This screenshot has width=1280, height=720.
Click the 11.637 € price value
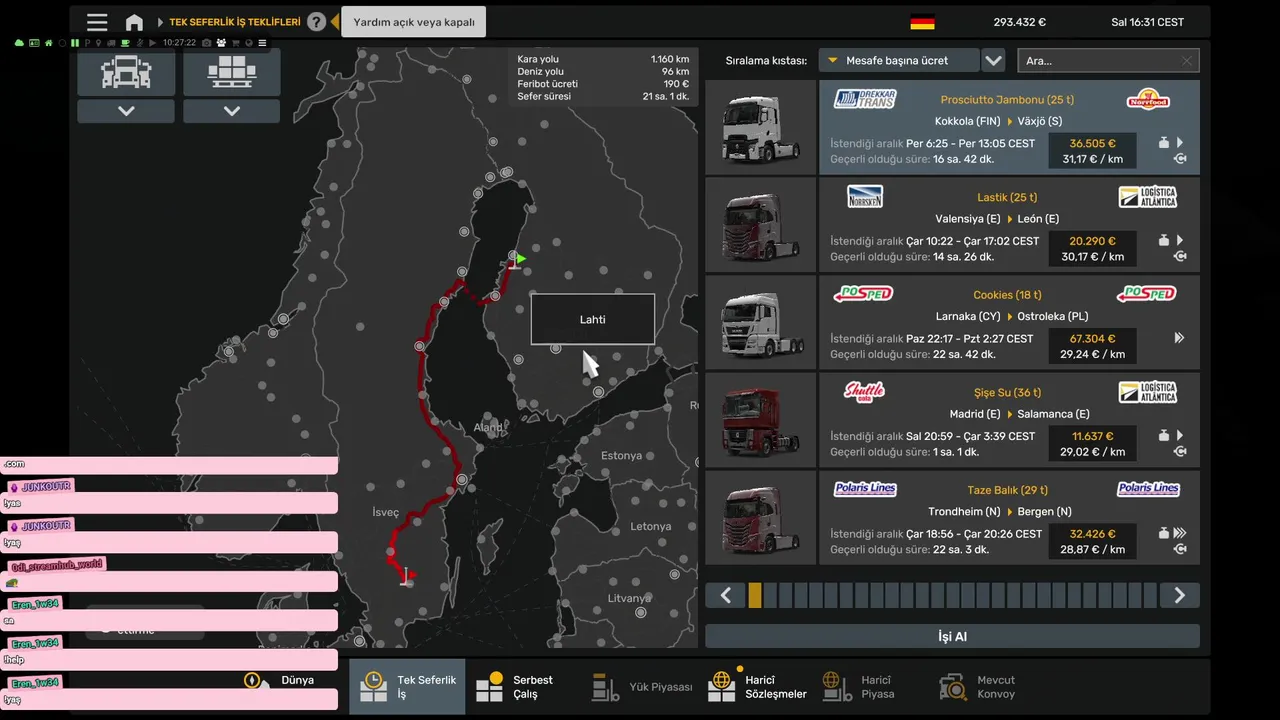point(1092,436)
